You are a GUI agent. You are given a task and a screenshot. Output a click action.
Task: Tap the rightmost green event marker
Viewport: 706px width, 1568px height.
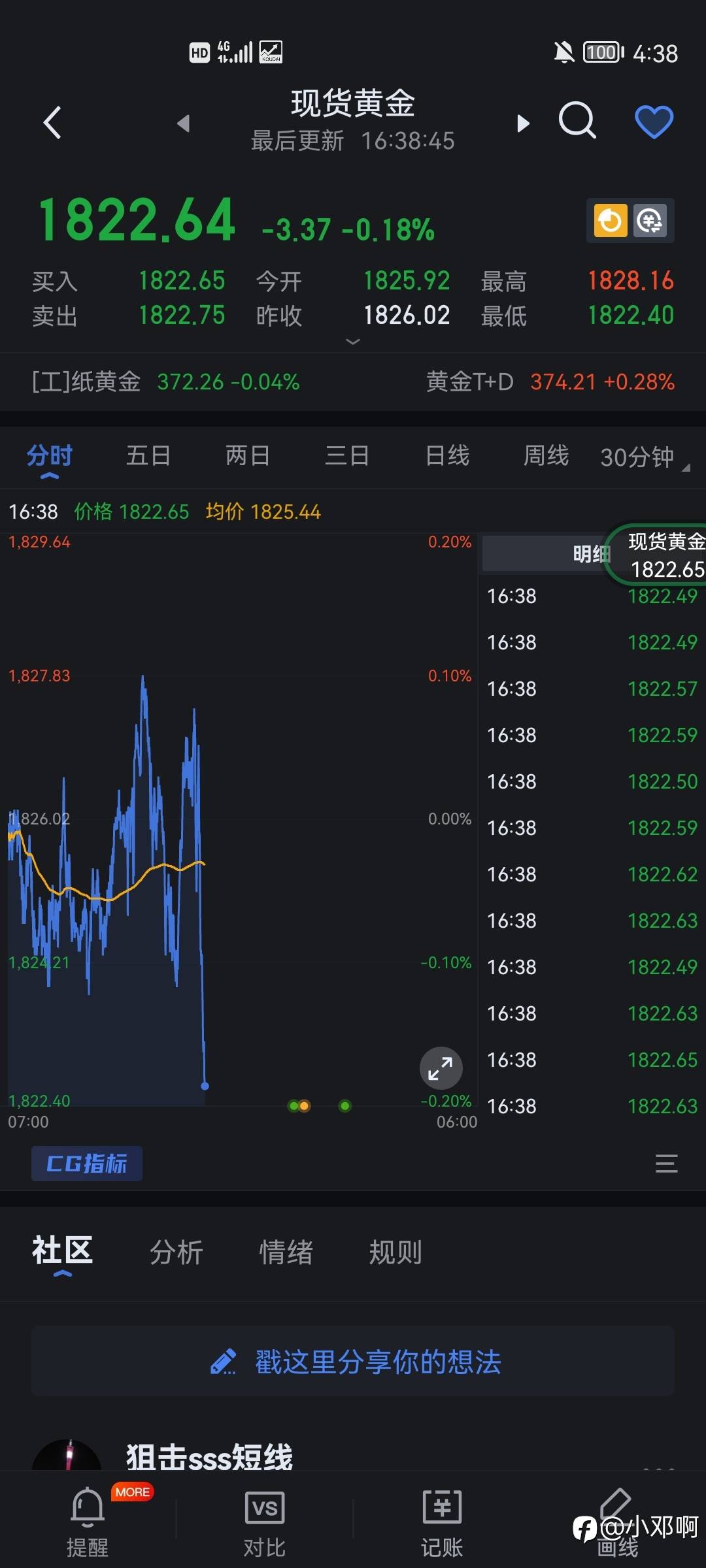(x=345, y=1106)
